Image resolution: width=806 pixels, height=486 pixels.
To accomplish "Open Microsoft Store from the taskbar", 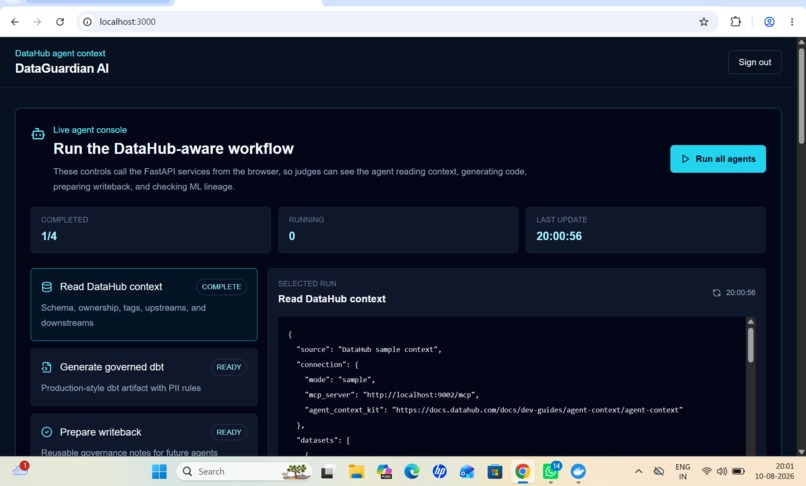I will pyautogui.click(x=494, y=471).
